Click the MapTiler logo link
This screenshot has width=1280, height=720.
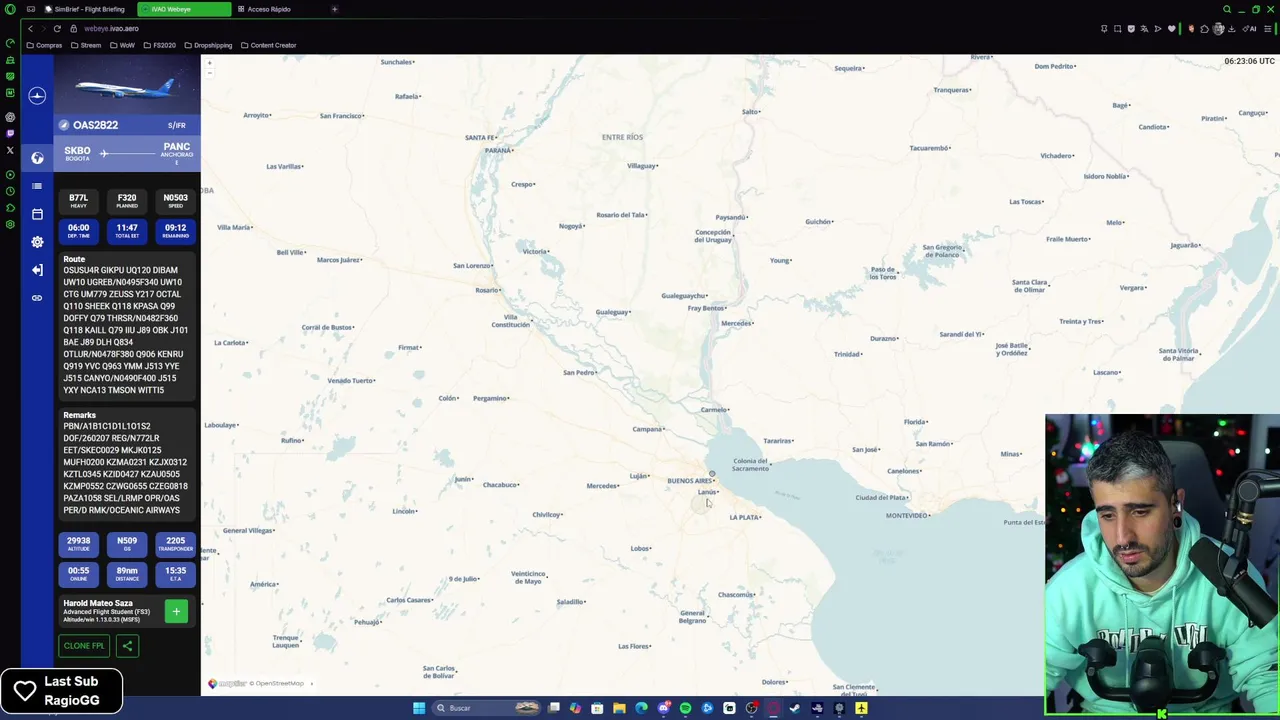pos(227,683)
